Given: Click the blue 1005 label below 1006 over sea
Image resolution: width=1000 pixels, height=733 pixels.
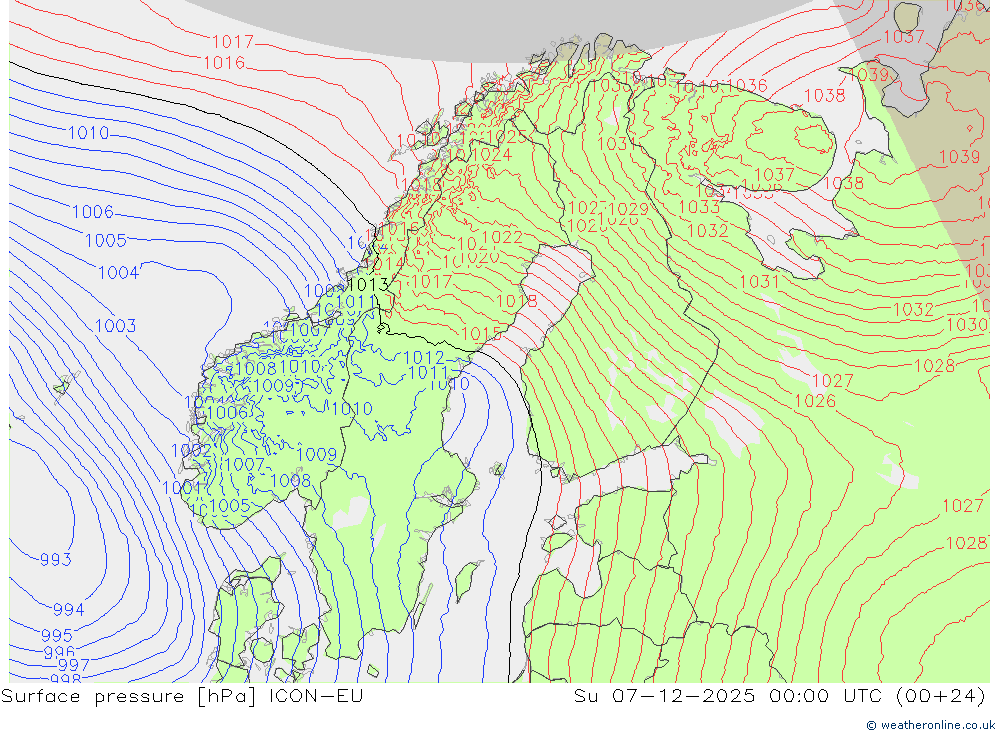Looking at the screenshot, I should point(106,241).
